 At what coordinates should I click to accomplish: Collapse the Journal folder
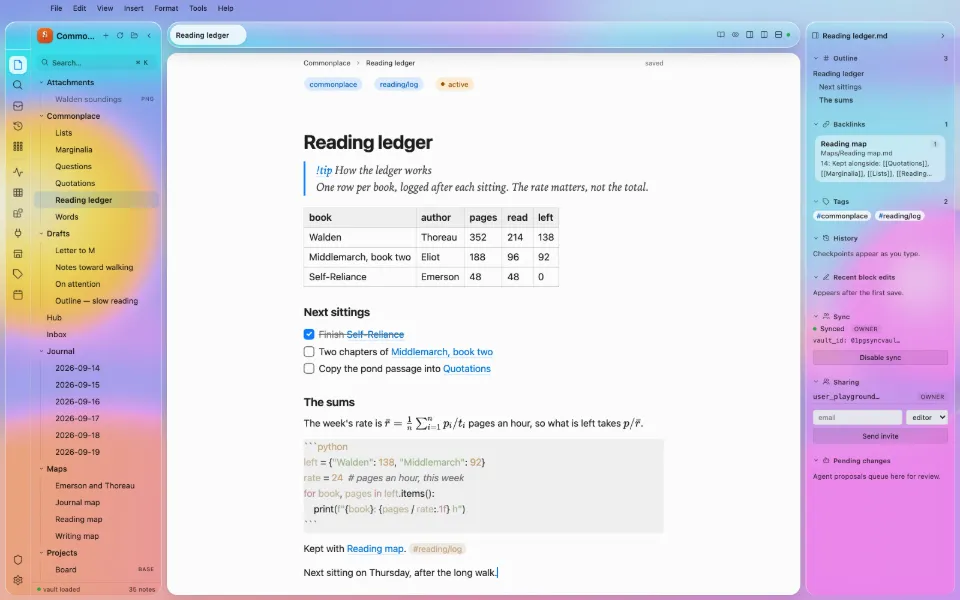pyautogui.click(x=42, y=351)
